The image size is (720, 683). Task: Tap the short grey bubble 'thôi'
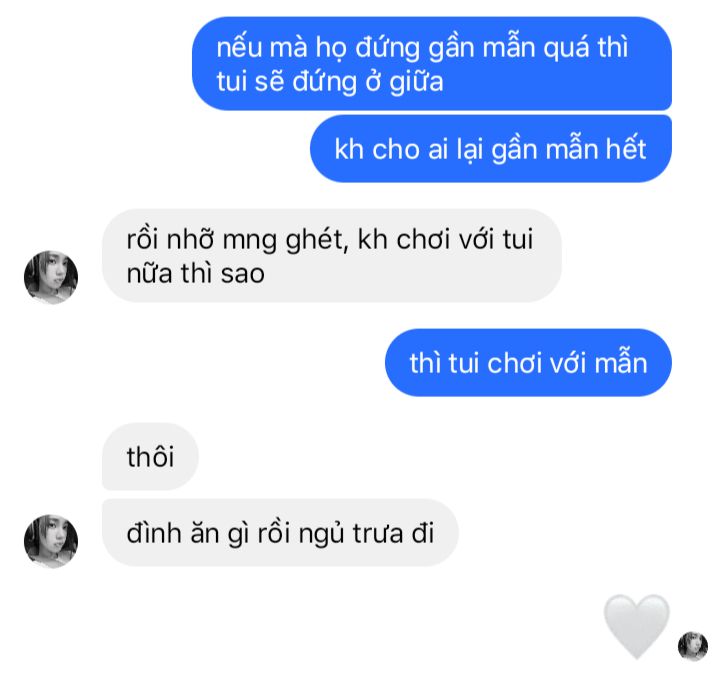click(x=150, y=457)
